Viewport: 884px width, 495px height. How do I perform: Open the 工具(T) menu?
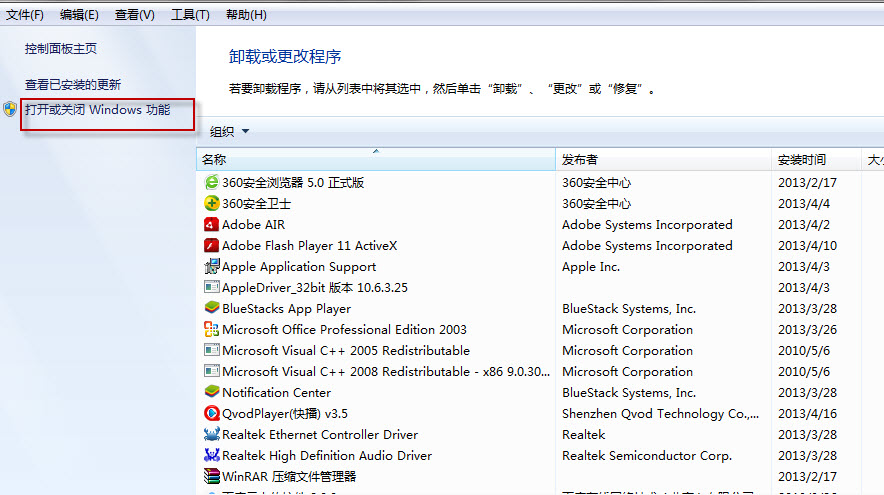tap(190, 15)
